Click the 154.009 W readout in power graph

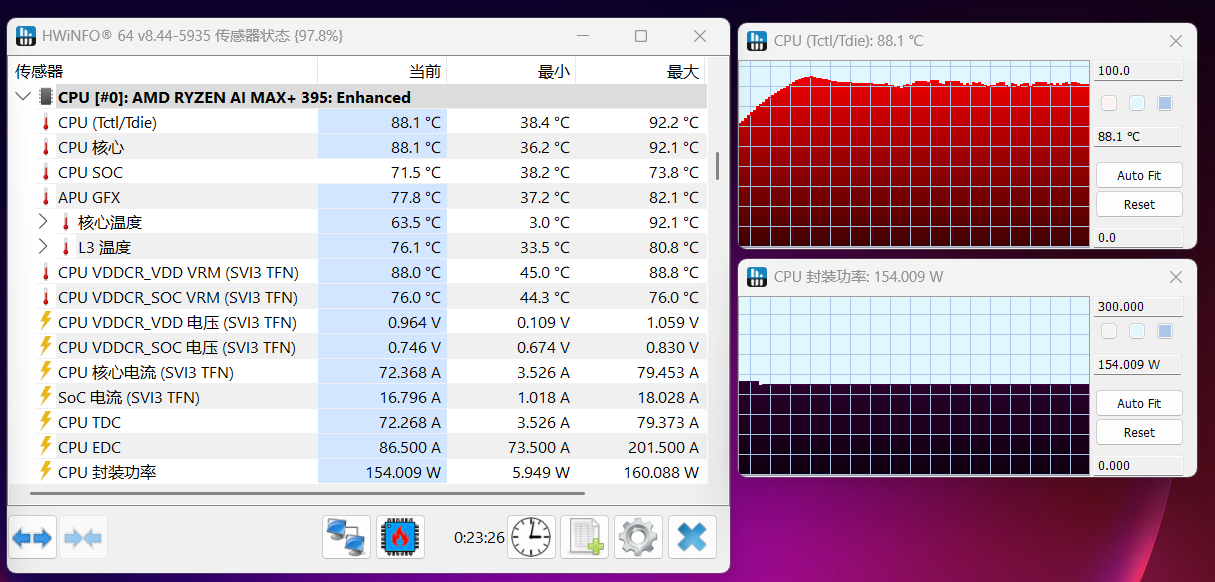[1138, 365]
